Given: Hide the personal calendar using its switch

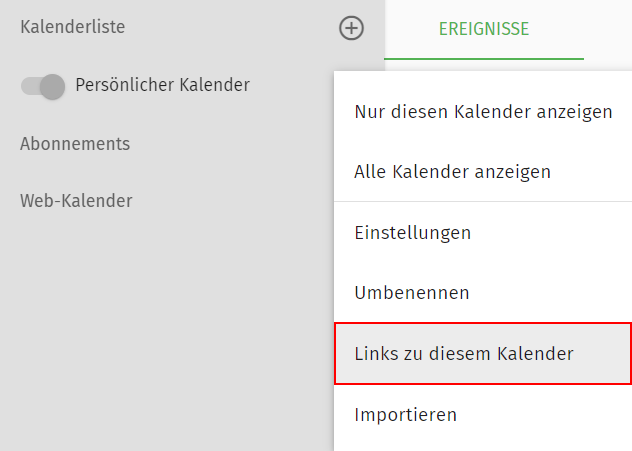Looking at the screenshot, I should (x=43, y=87).
